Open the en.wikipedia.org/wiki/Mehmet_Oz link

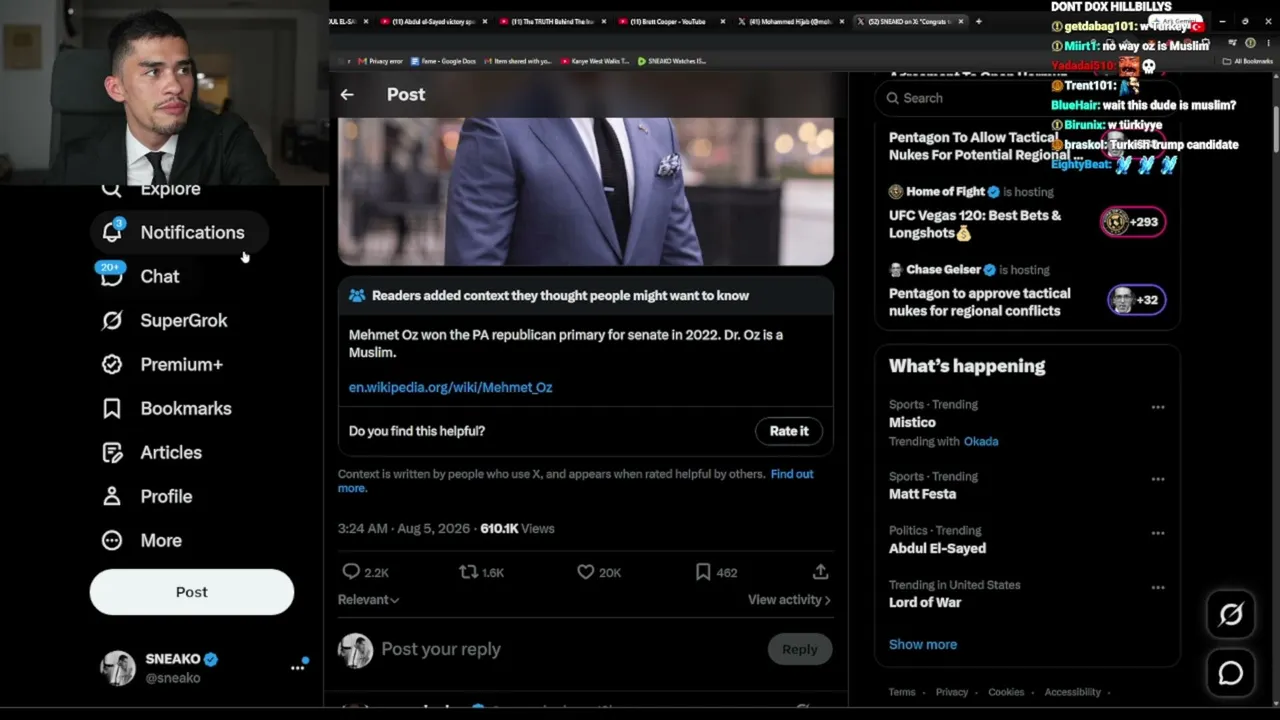tap(450, 387)
